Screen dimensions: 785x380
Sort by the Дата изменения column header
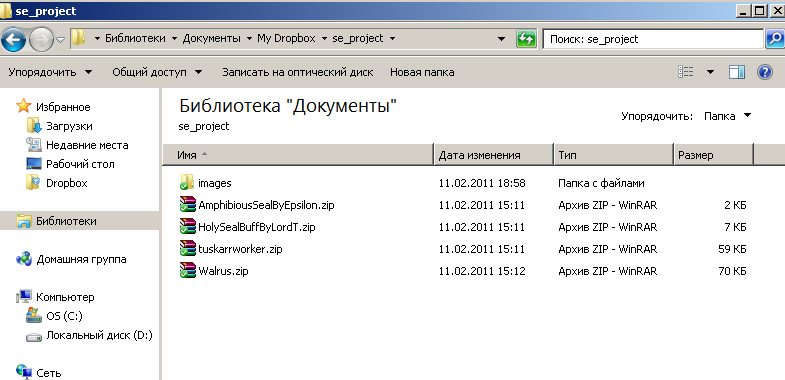(494, 155)
